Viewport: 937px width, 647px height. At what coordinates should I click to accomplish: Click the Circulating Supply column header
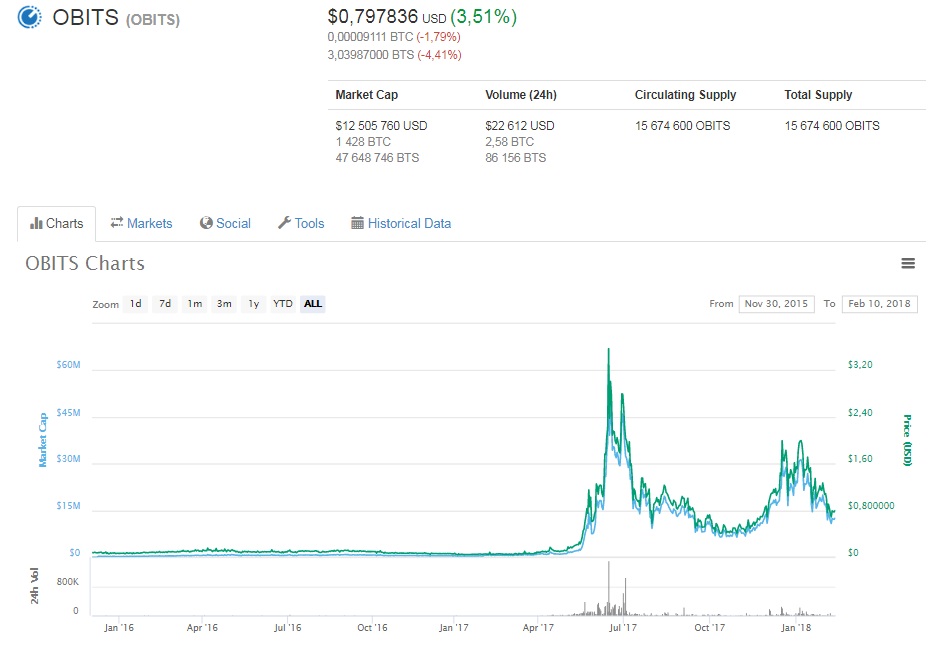pos(685,95)
